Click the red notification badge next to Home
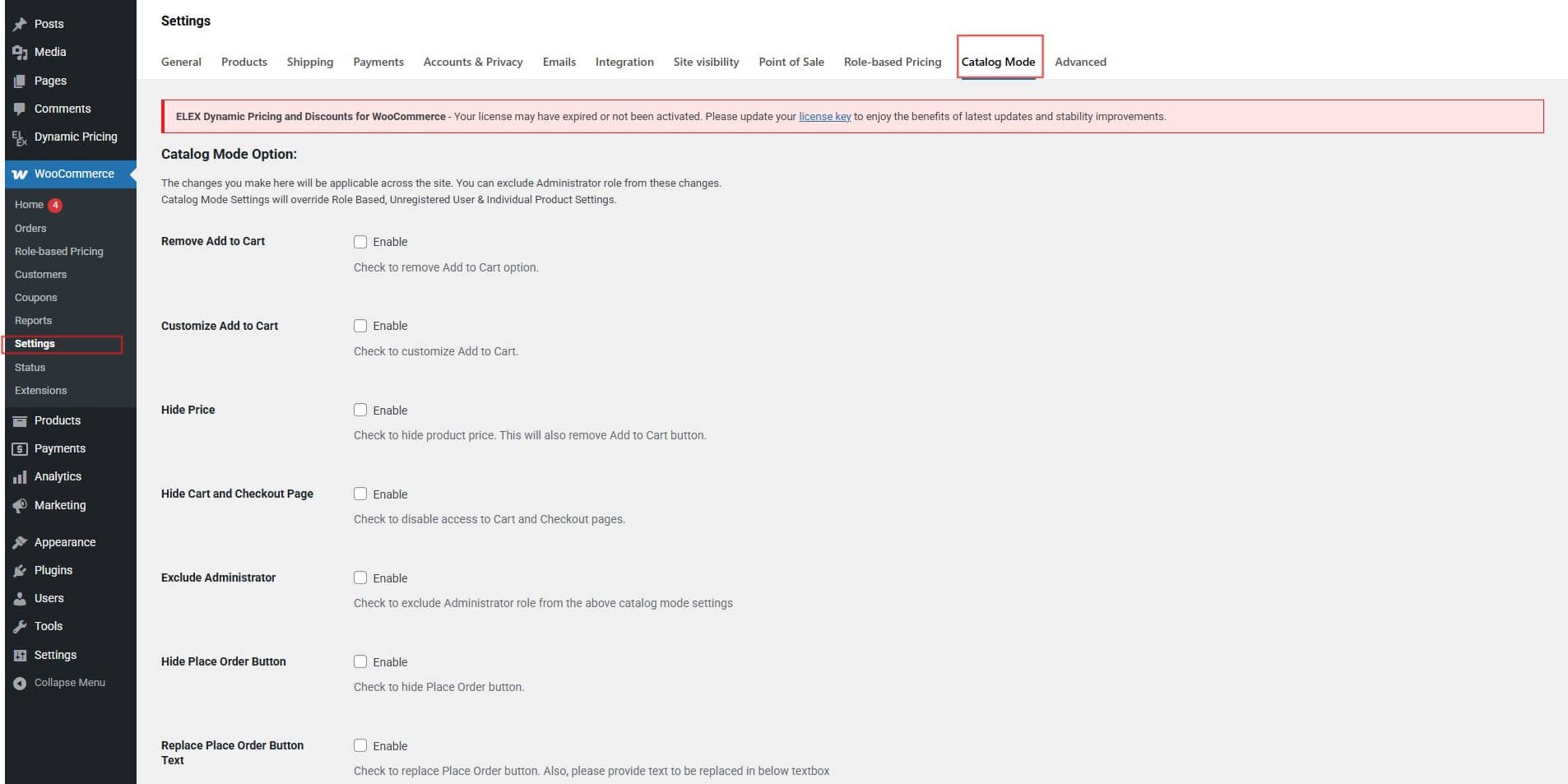The height and width of the screenshot is (784, 1568). [55, 205]
